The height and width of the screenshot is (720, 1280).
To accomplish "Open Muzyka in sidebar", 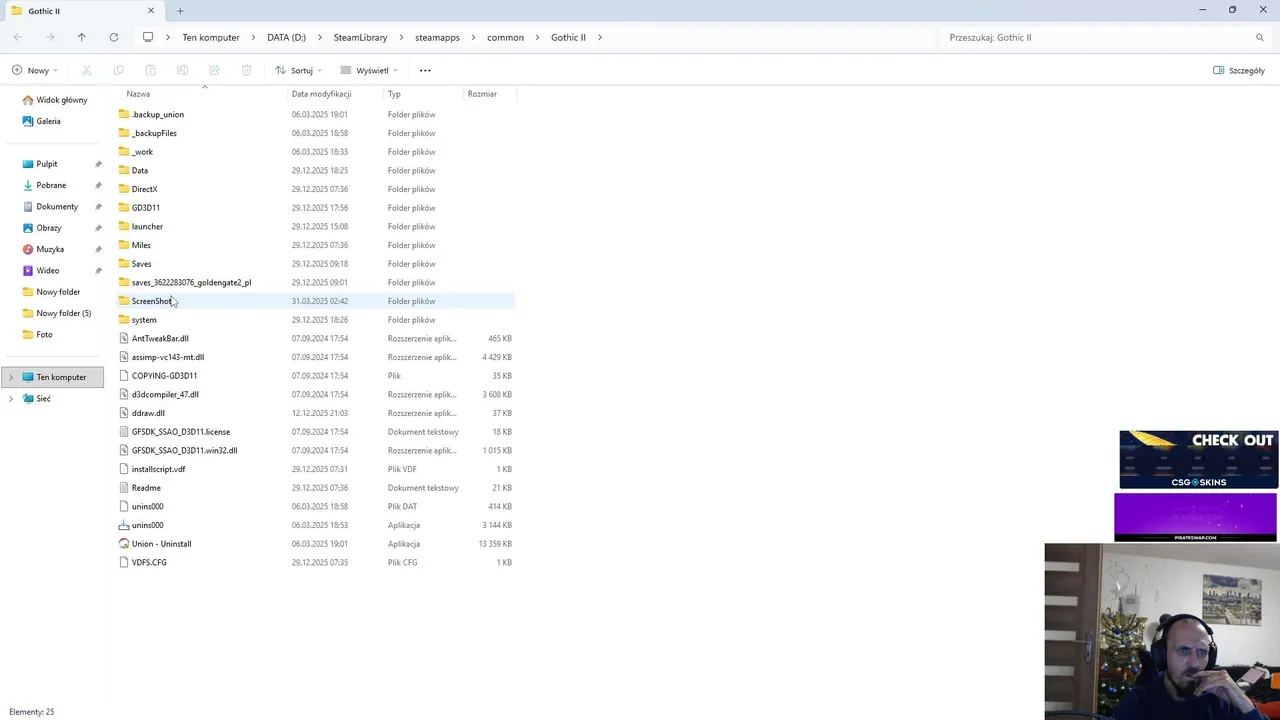I will click(50, 249).
